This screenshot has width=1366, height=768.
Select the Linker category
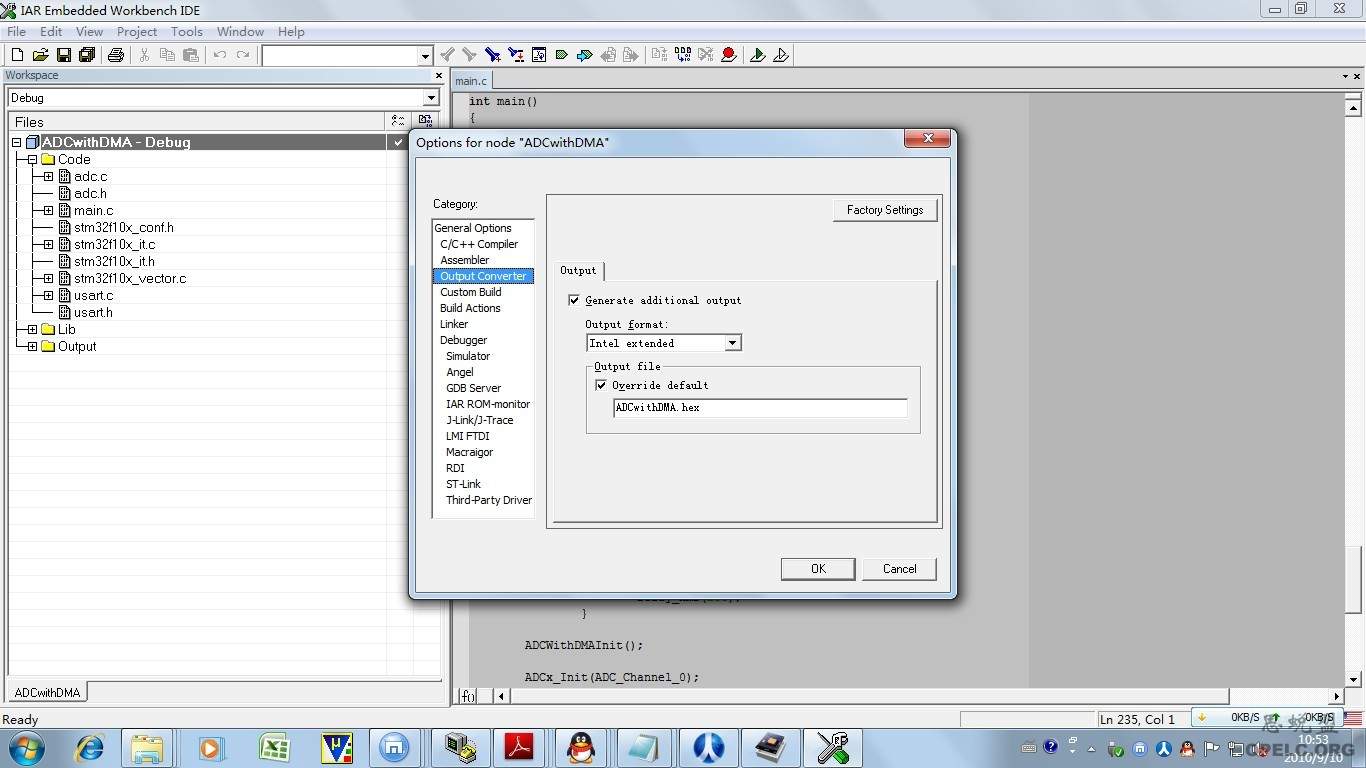pyautogui.click(x=454, y=324)
